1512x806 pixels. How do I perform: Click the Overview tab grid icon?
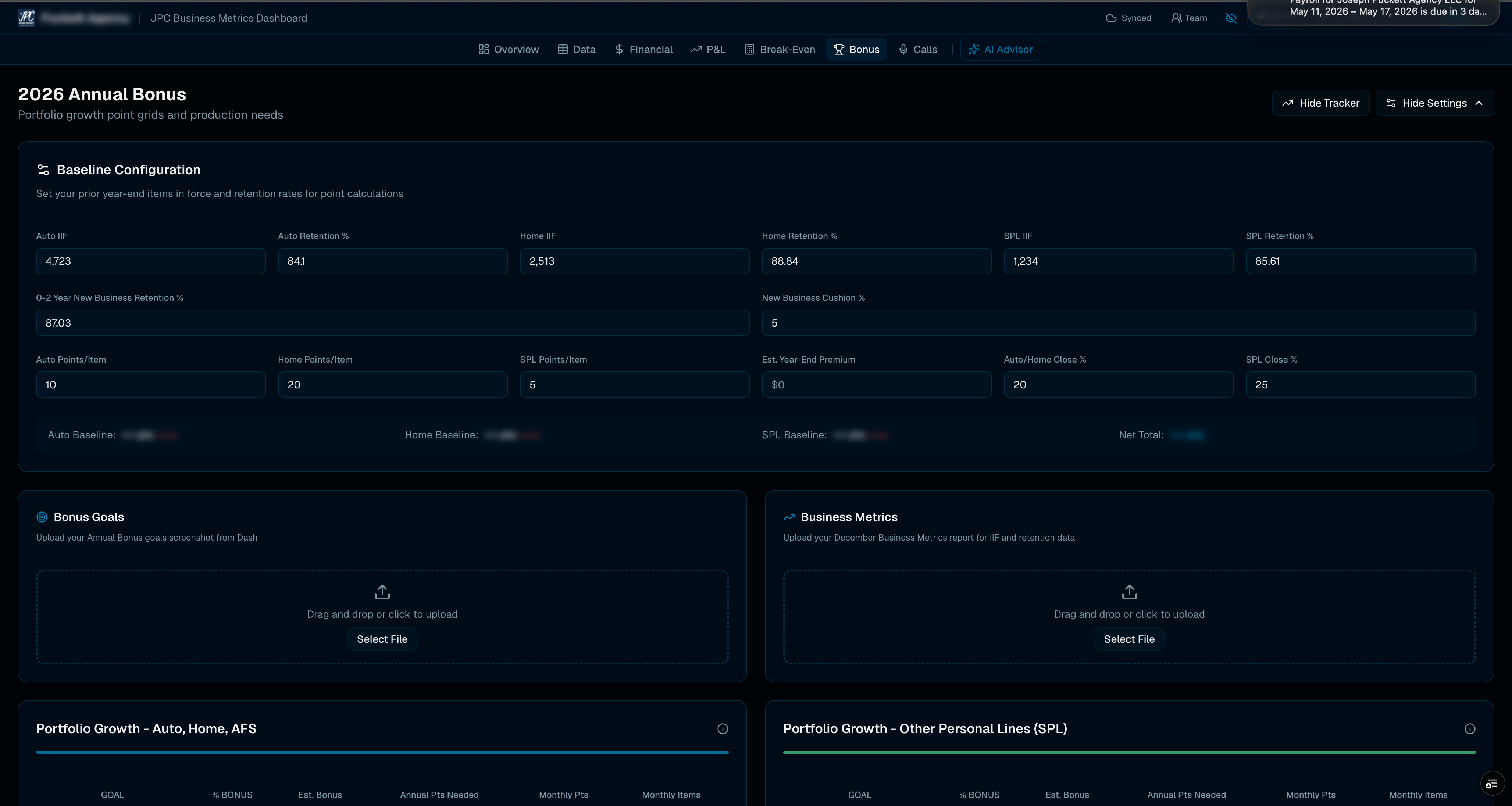click(x=484, y=49)
